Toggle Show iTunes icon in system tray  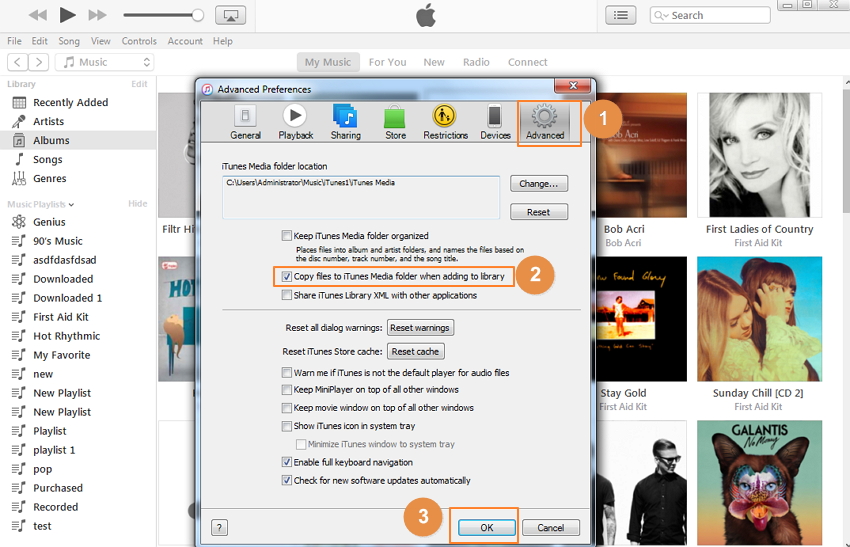coord(287,426)
